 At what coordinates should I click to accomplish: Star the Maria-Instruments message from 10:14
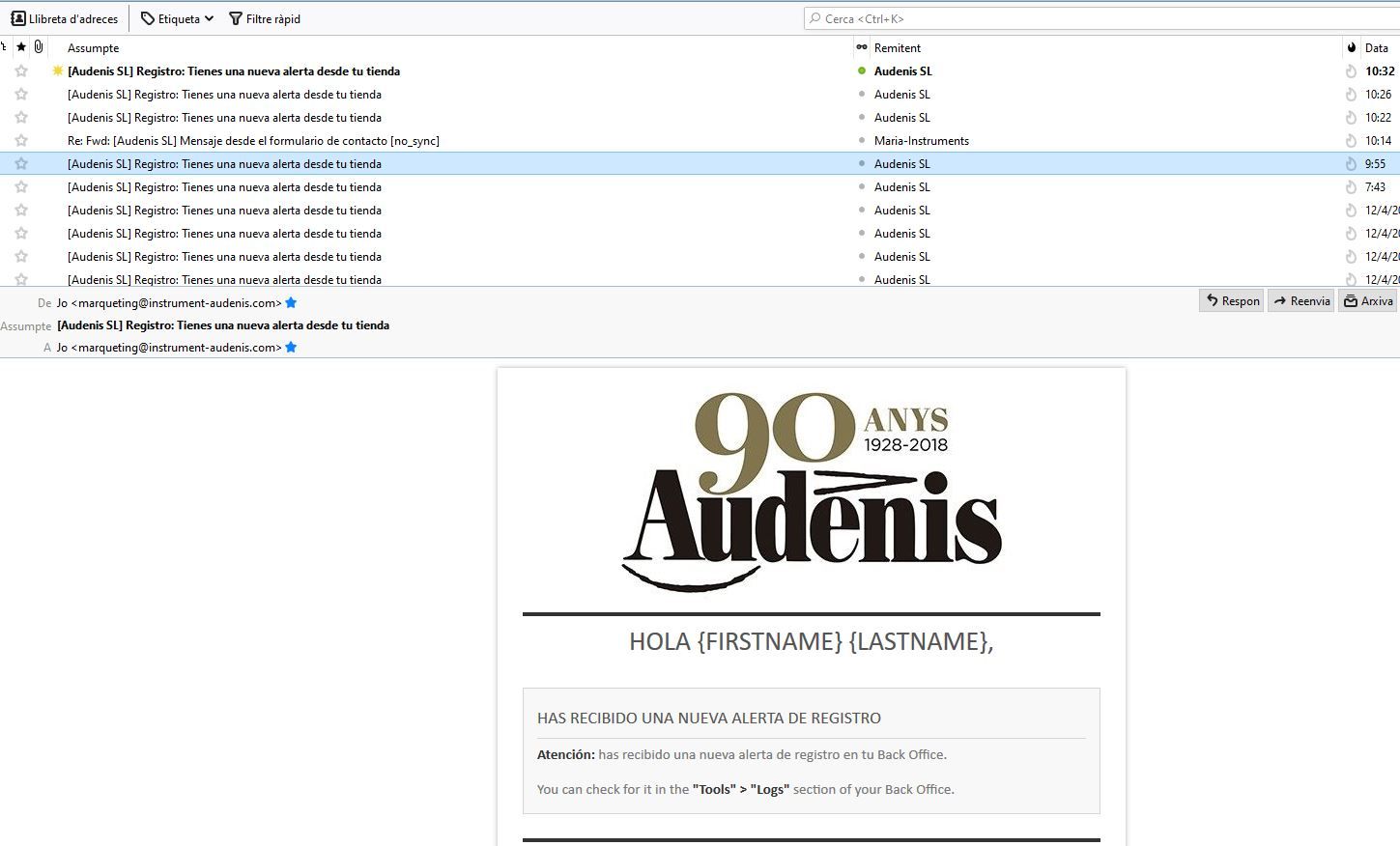(21, 140)
